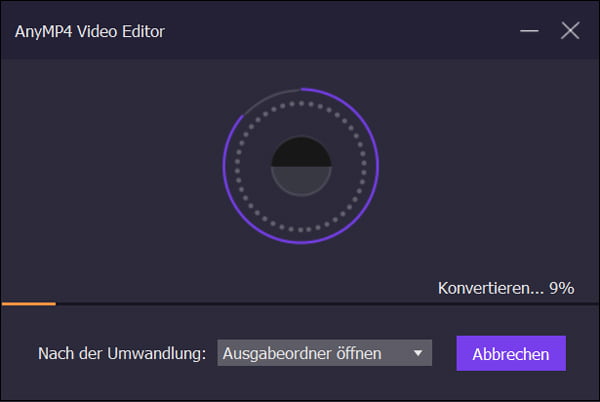
Task: Click the Nach der Umwandlung label
Action: pos(122,354)
